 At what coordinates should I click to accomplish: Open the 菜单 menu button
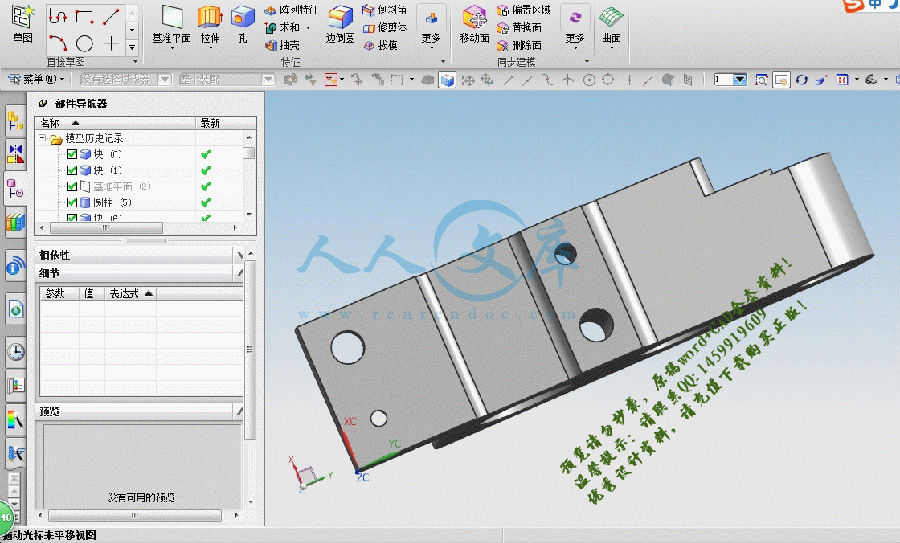36,79
